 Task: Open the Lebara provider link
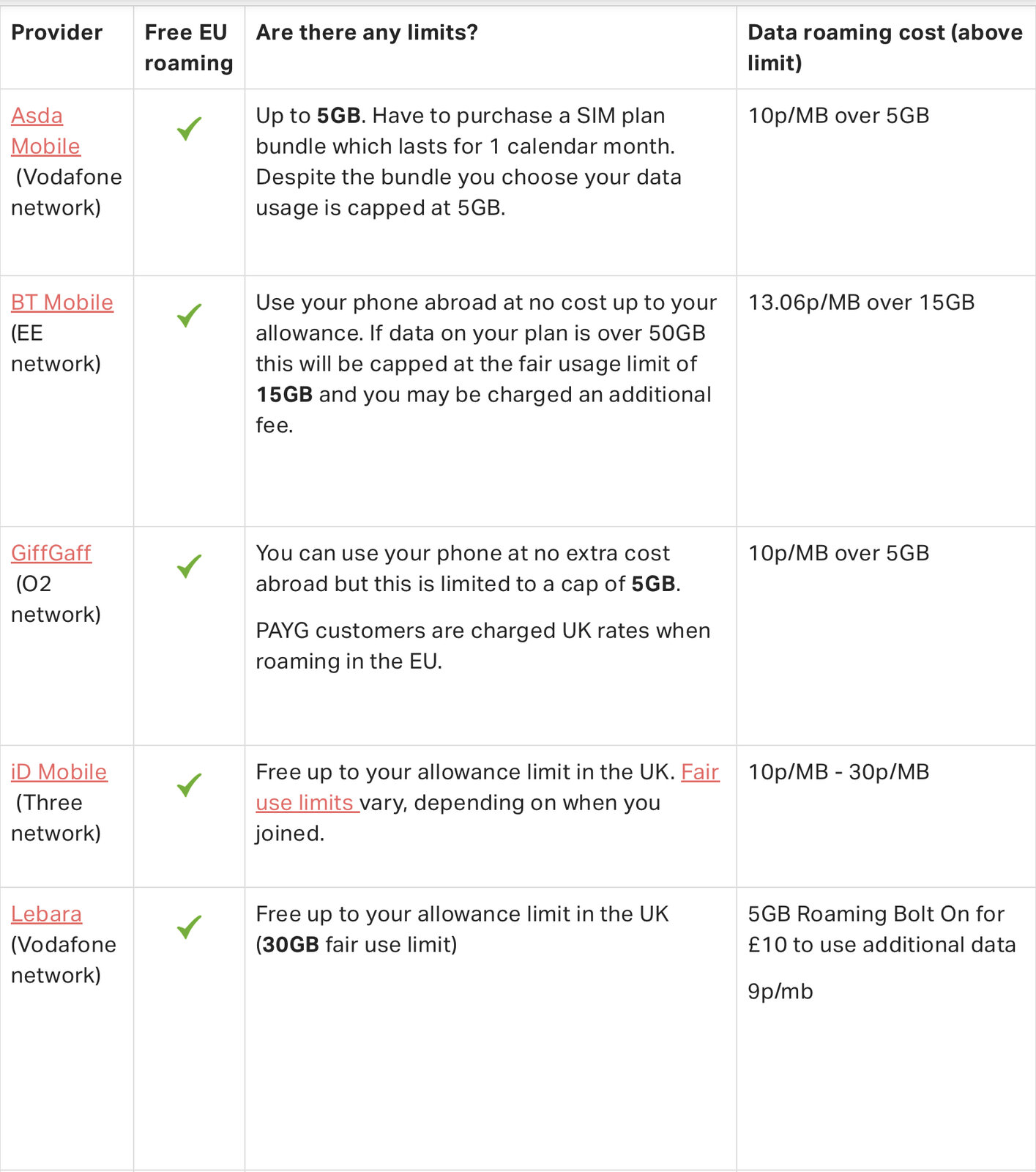[46, 914]
